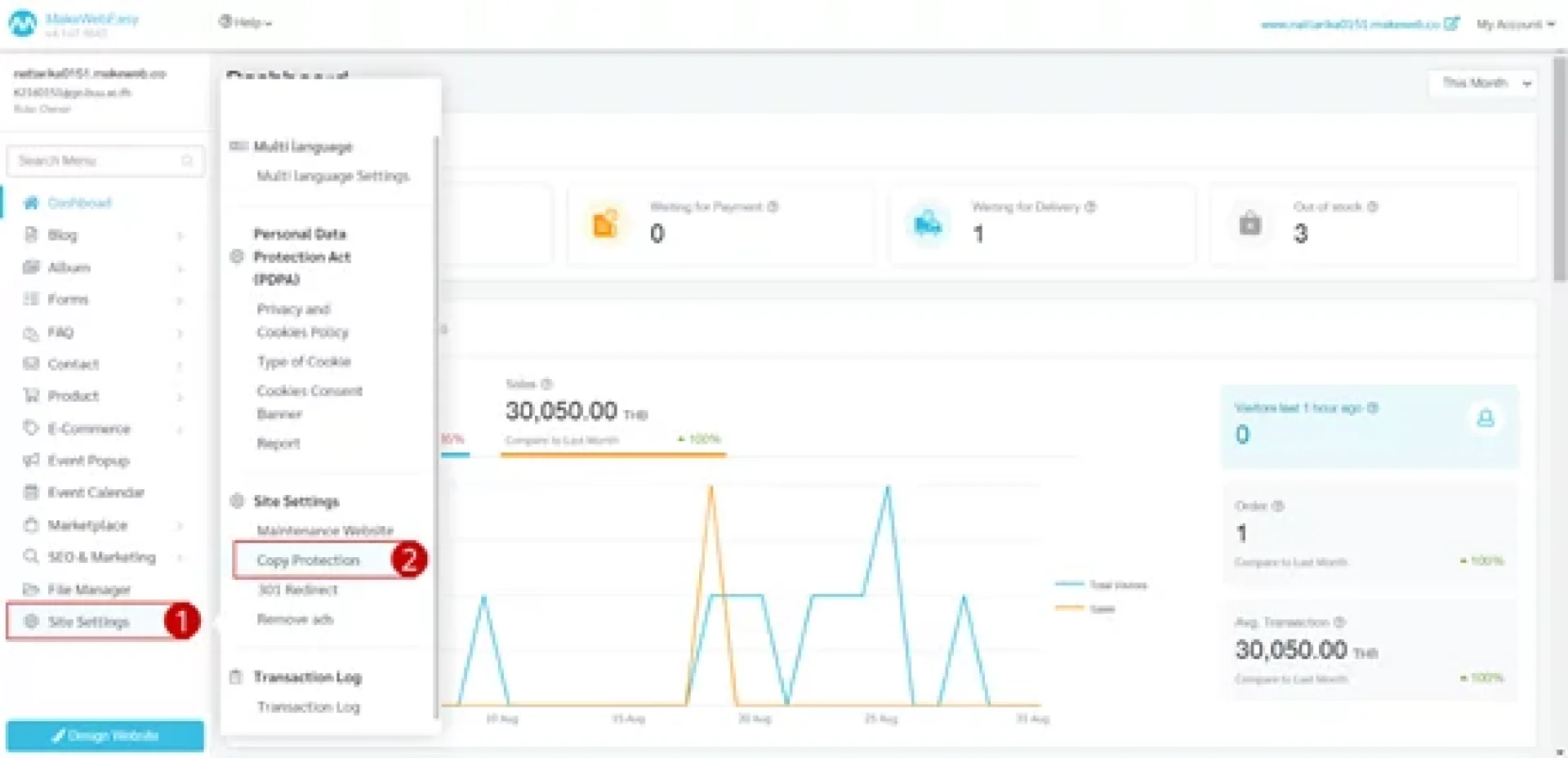Click the Dashboard home icon
The width and height of the screenshot is (1568, 758).
tap(31, 203)
